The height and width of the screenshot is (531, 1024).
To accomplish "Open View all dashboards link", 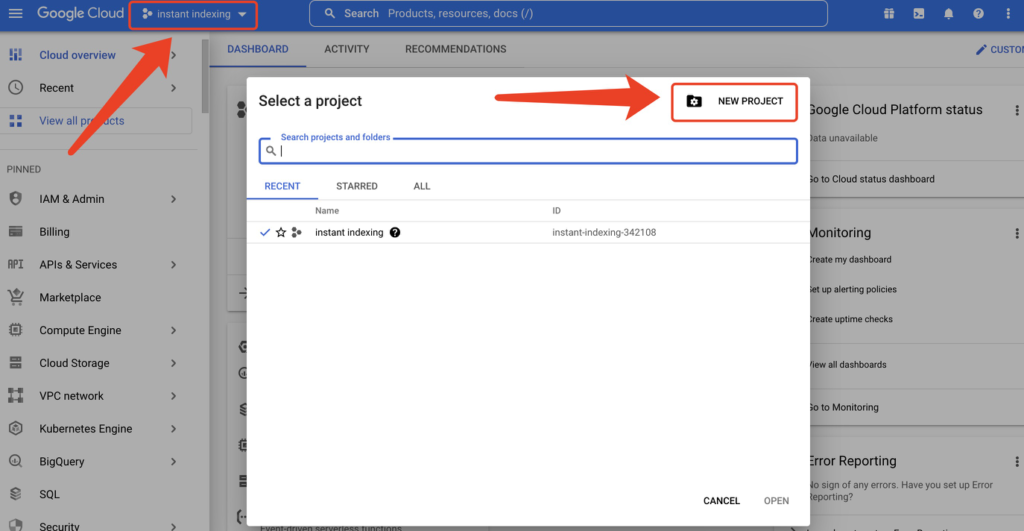I will click(x=847, y=364).
